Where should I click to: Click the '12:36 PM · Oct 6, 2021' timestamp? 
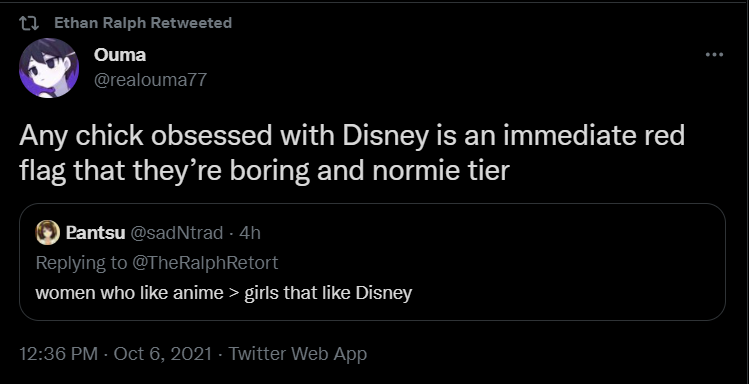[x=115, y=354]
